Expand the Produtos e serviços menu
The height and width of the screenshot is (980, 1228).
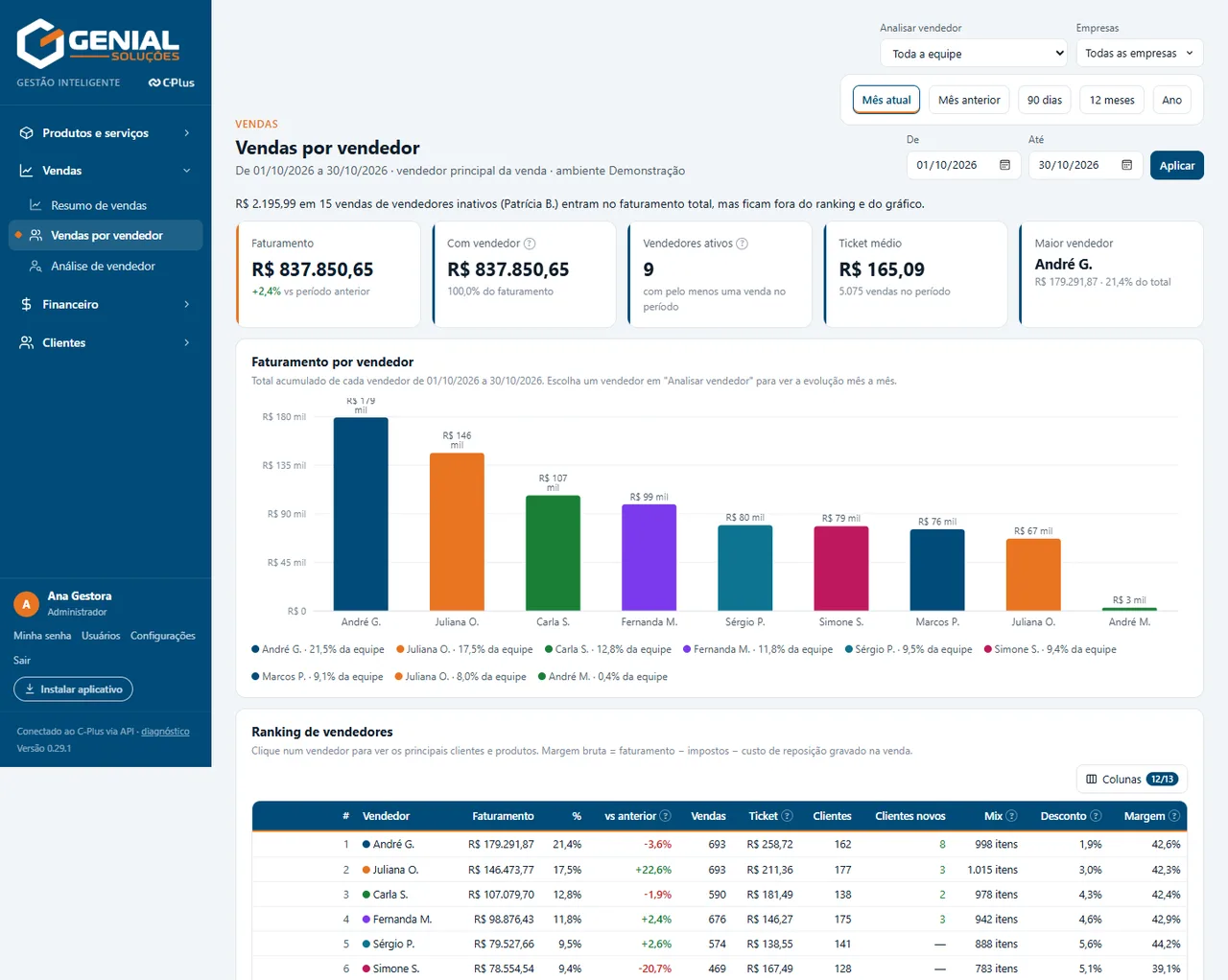106,133
